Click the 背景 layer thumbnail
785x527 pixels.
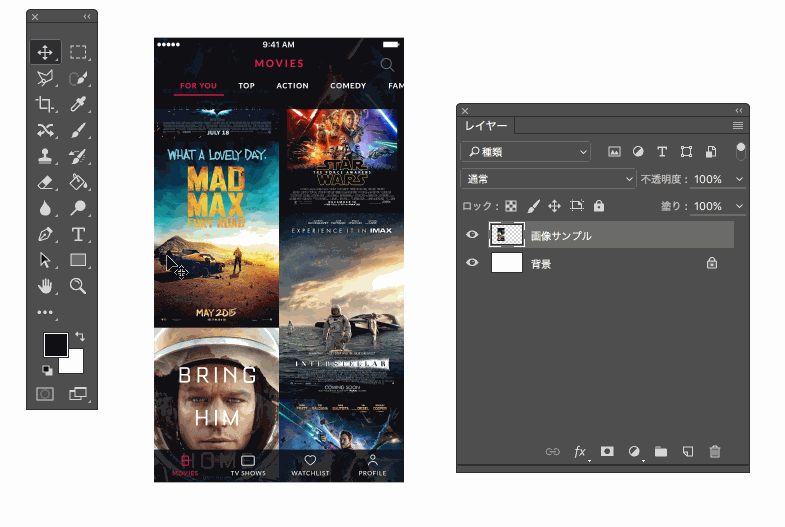pos(507,263)
